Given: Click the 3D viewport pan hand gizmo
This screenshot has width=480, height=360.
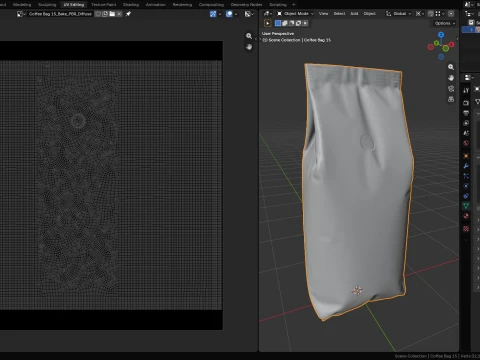Looking at the screenshot, I should point(451,78).
